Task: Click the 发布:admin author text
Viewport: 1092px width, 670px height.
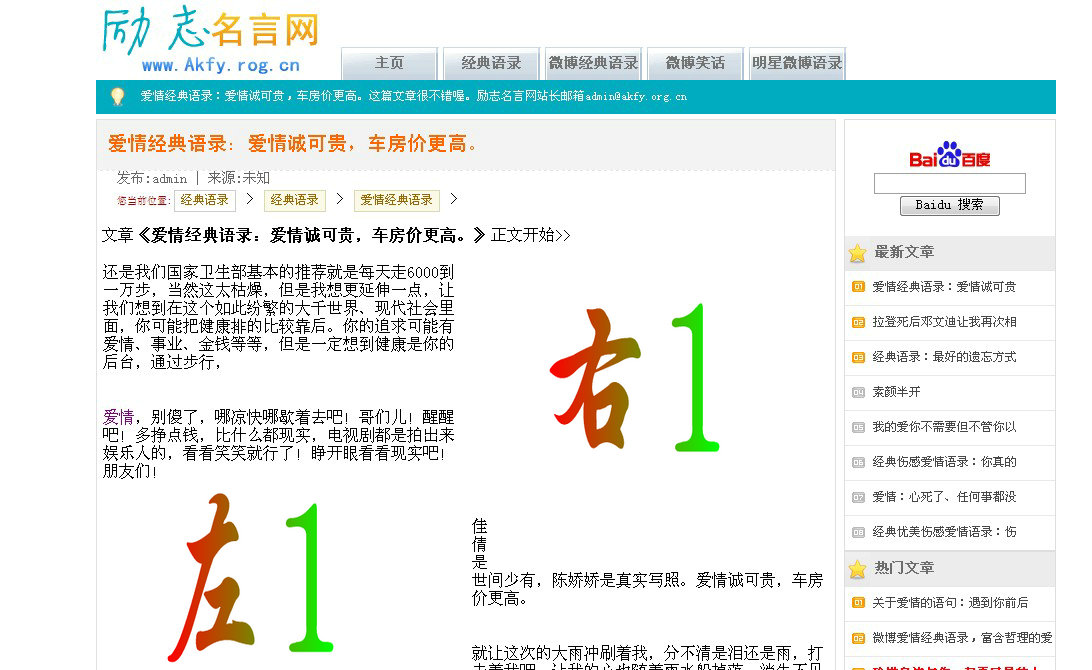Action: click(152, 178)
